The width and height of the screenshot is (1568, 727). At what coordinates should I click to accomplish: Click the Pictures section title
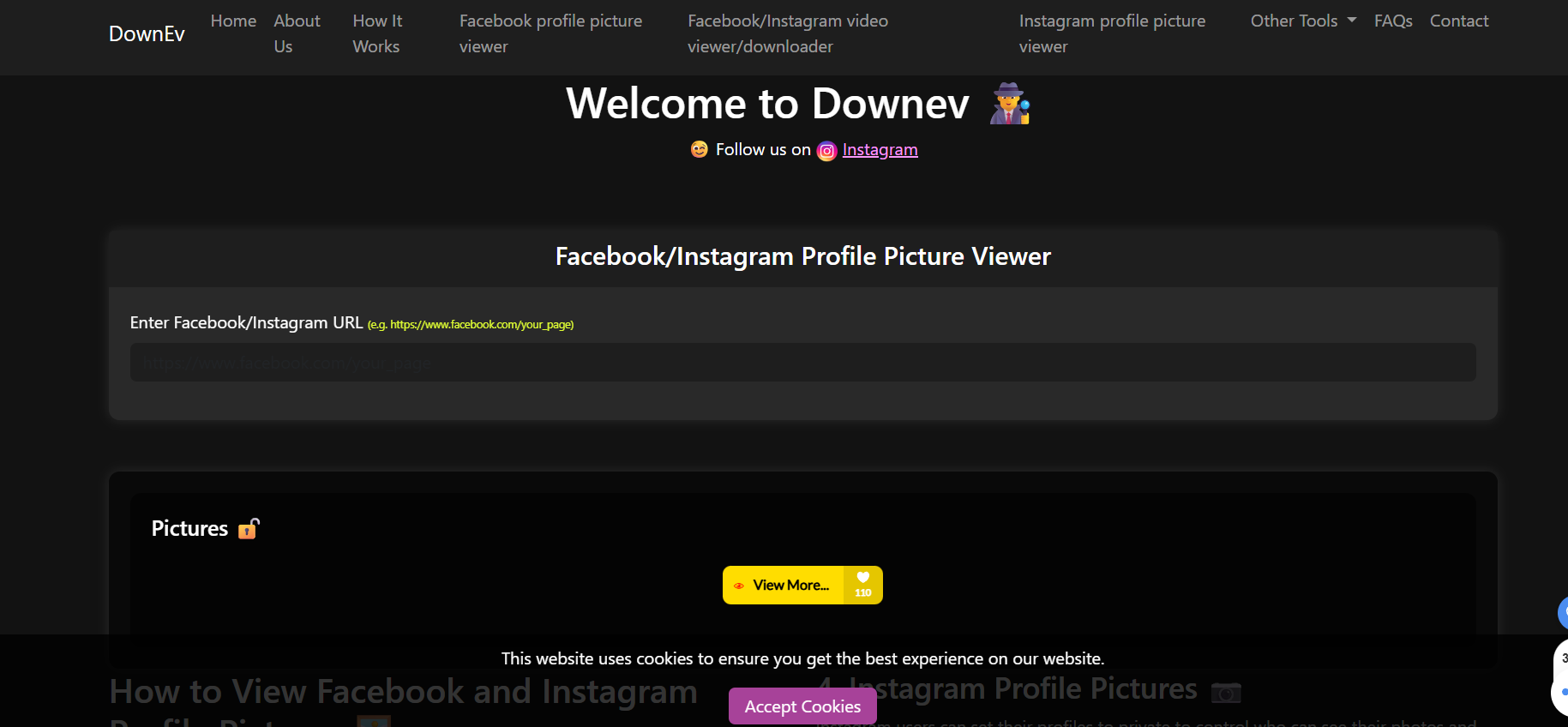pyautogui.click(x=189, y=528)
